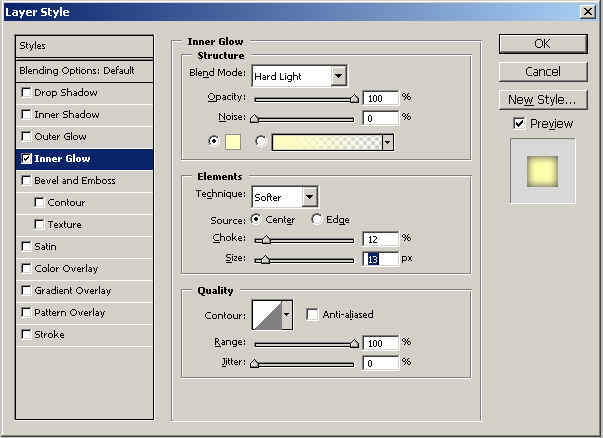Select the solid color radio button
Viewport: 603px width, 438px height.
[x=213, y=141]
